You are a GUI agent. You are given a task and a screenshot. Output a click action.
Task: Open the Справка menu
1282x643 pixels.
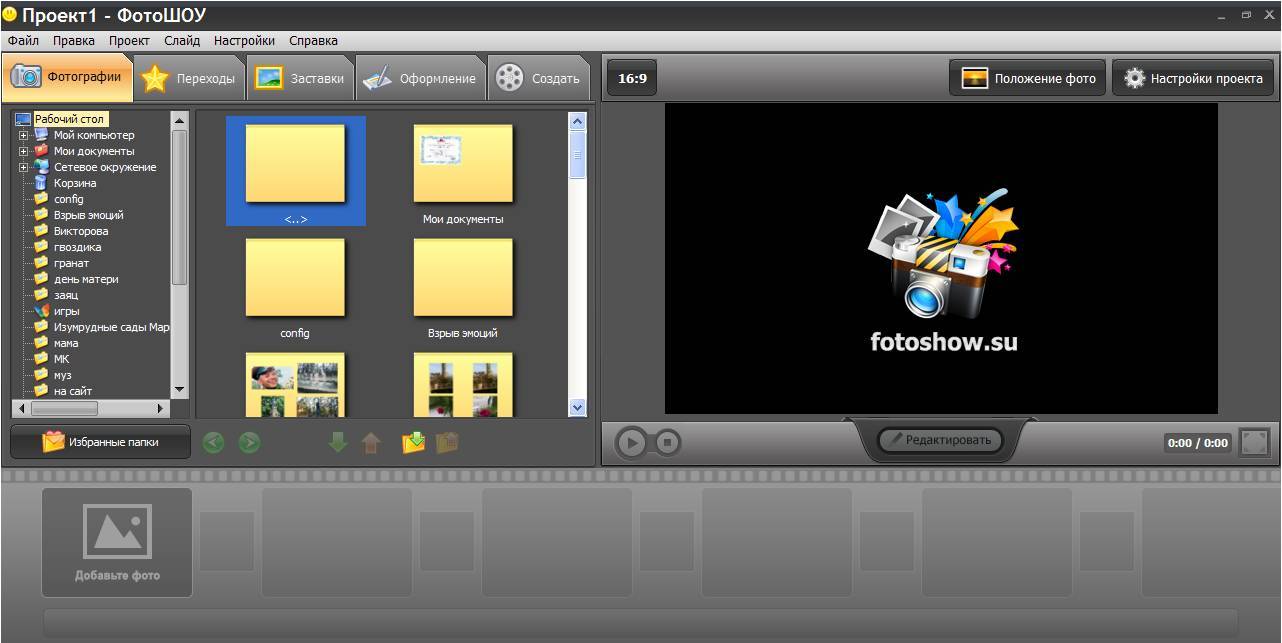point(313,41)
